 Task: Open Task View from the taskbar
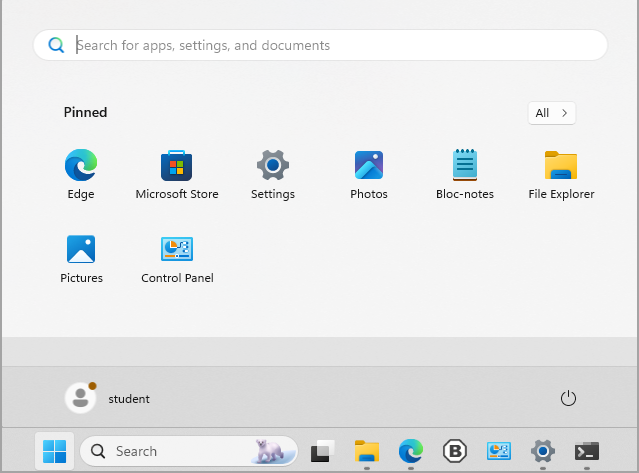[x=321, y=451]
